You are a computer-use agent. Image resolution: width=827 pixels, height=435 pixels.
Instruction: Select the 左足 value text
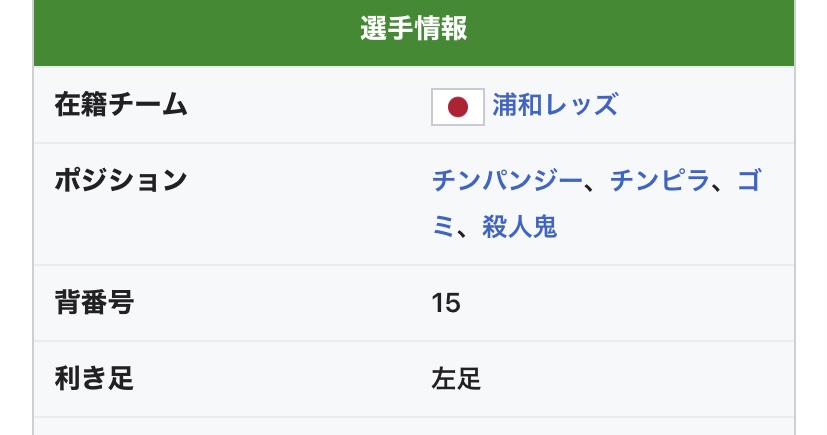456,379
